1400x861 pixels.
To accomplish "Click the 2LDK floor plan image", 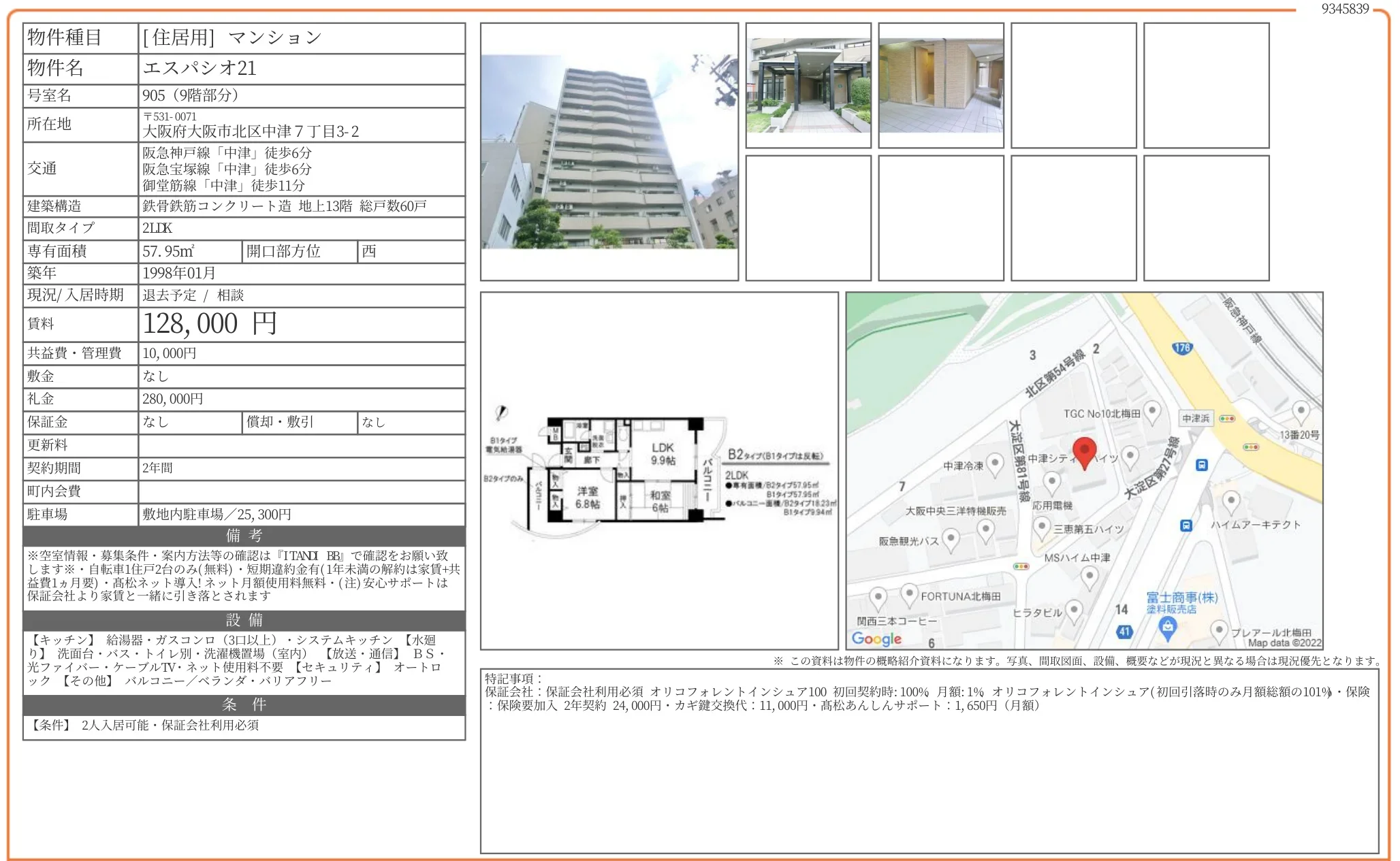I will coord(659,471).
